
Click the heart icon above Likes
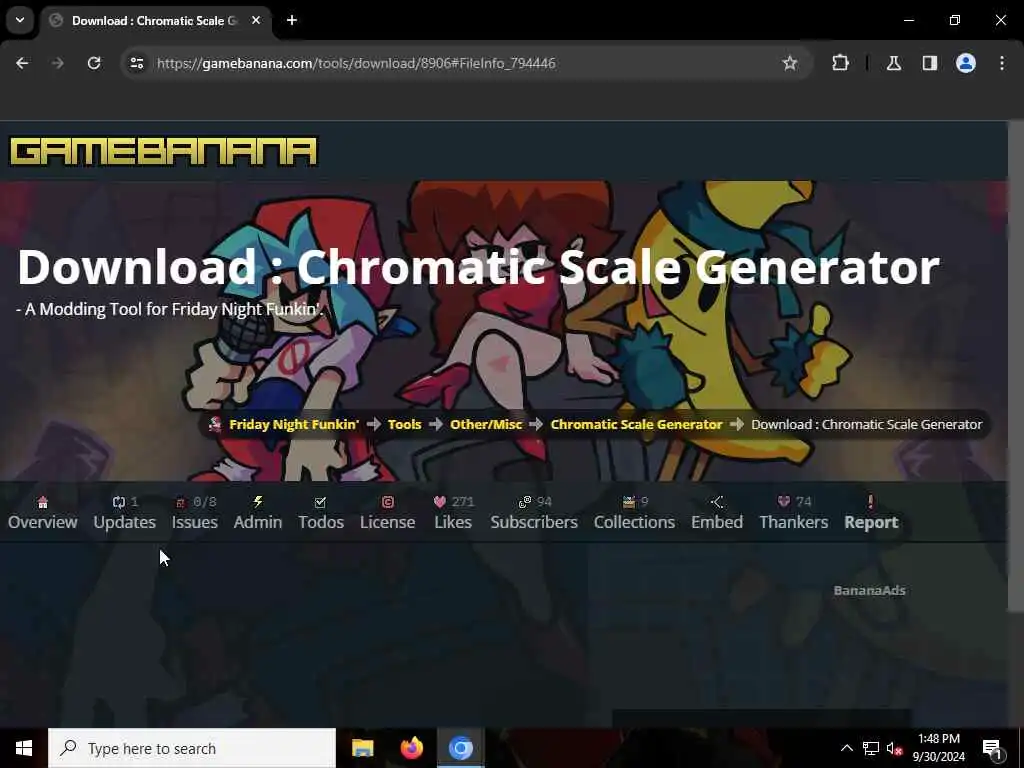[440, 502]
